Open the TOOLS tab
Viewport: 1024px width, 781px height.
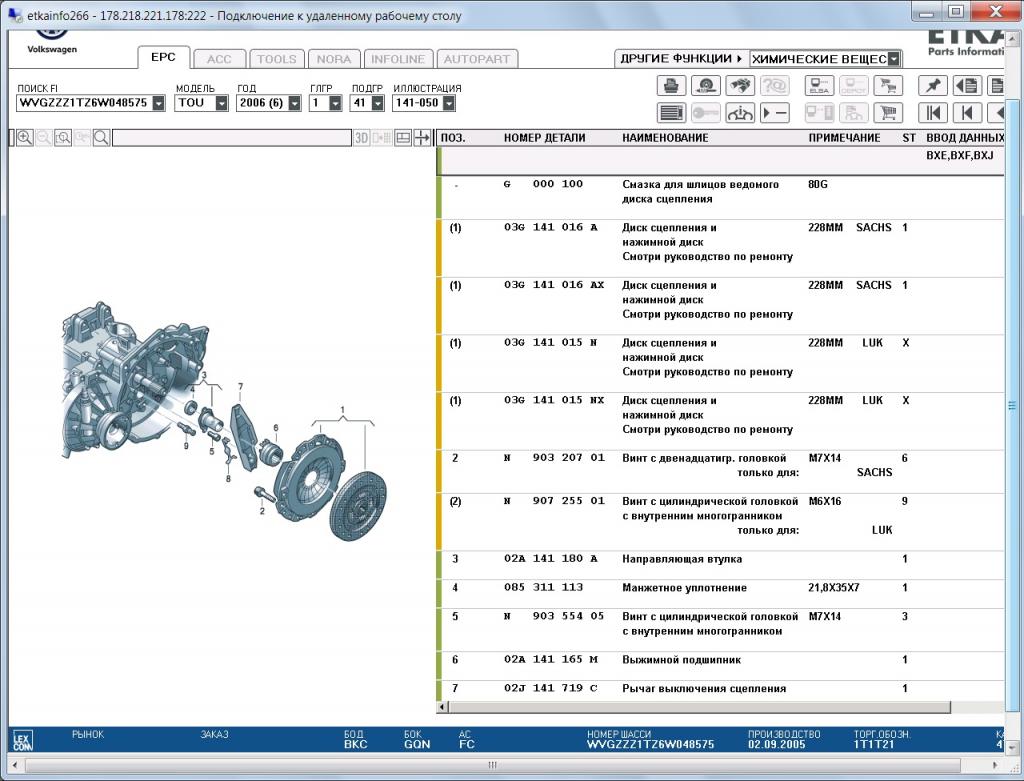276,59
